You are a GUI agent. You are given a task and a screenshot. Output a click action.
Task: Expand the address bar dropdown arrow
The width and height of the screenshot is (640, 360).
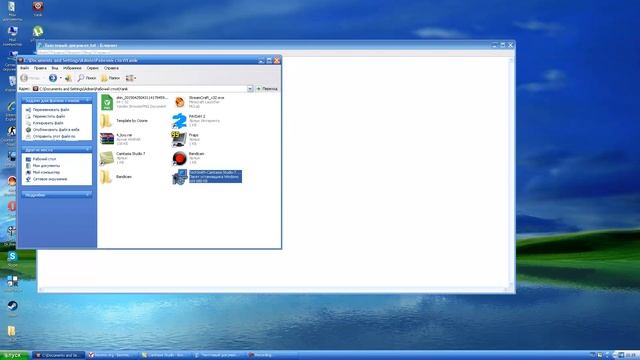250,89
